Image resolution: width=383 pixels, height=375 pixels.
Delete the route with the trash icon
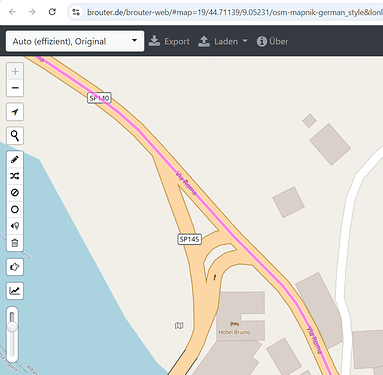tap(15, 243)
